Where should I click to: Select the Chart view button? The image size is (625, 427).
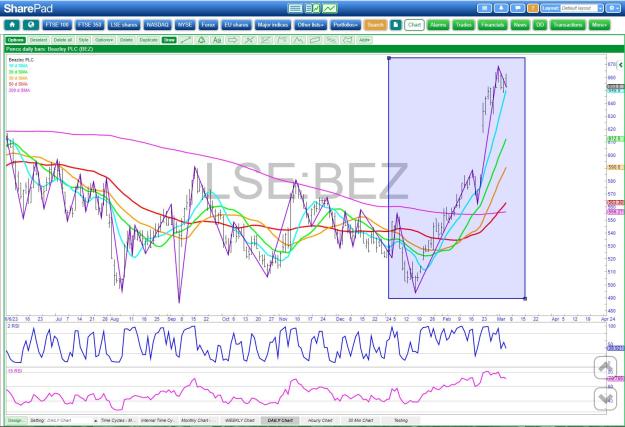coord(414,25)
